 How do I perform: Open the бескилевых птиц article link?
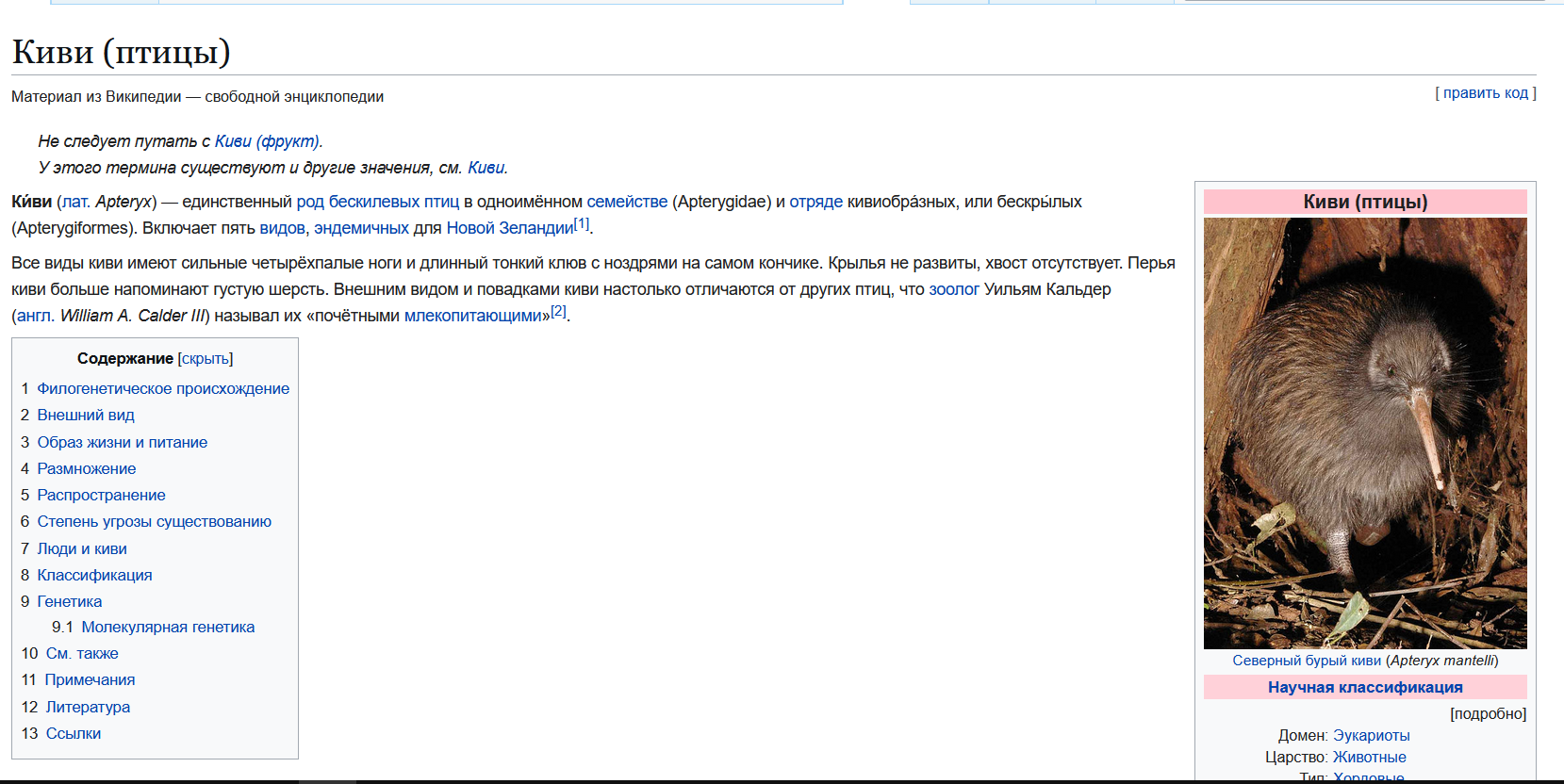[x=394, y=202]
